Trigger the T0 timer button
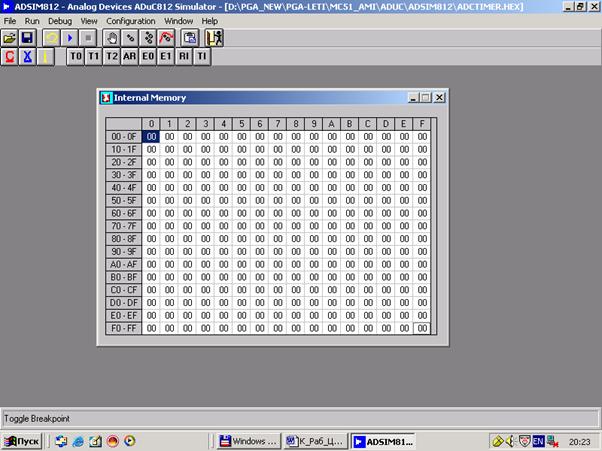The image size is (602, 451). coord(76,57)
